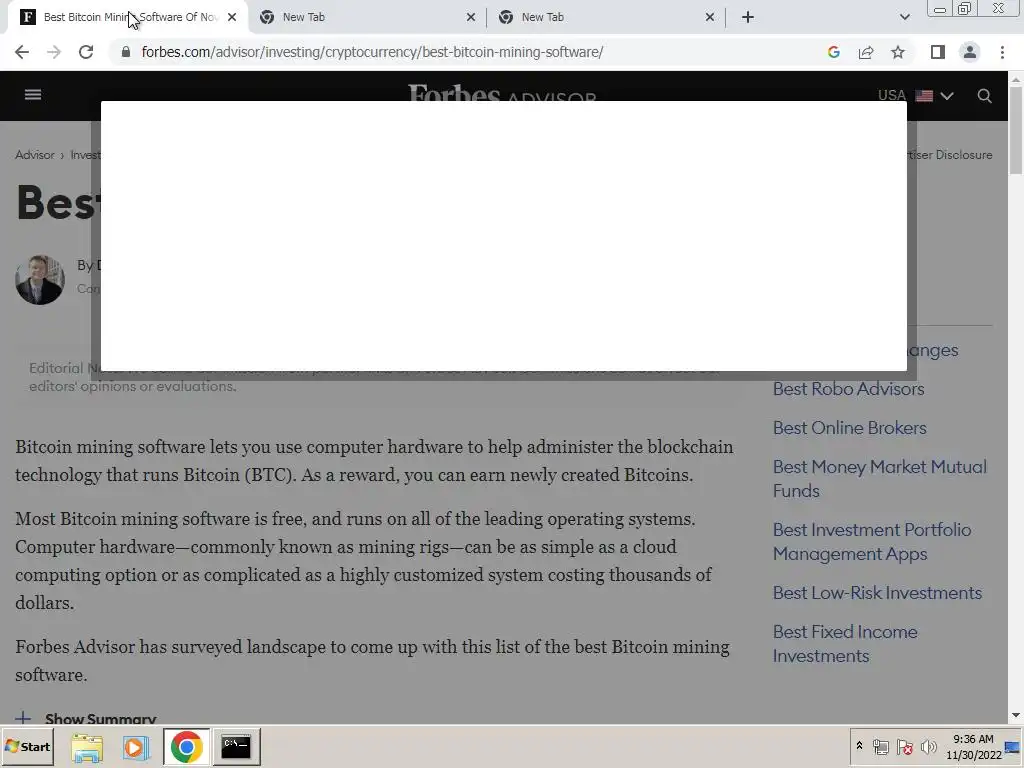
Task: Reload the Forbes page
Action: [x=86, y=52]
